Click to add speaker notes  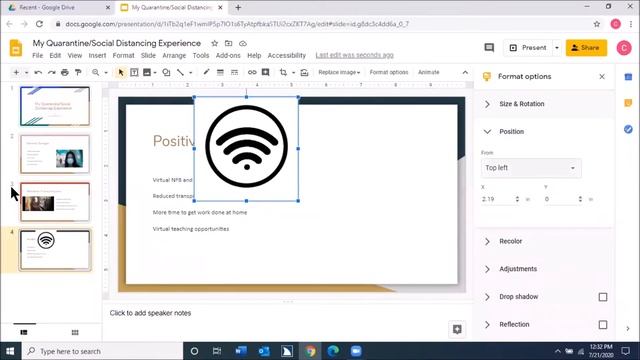(150, 313)
